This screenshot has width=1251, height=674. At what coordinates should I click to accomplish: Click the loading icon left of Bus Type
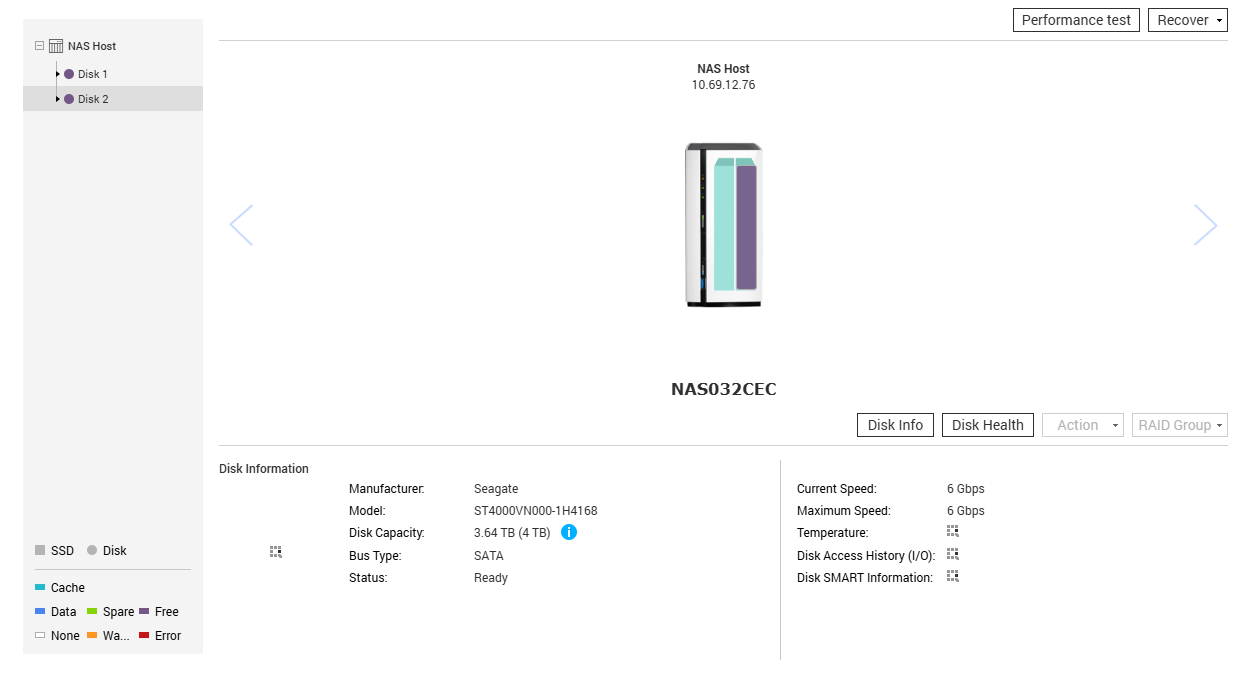pyautogui.click(x=276, y=552)
